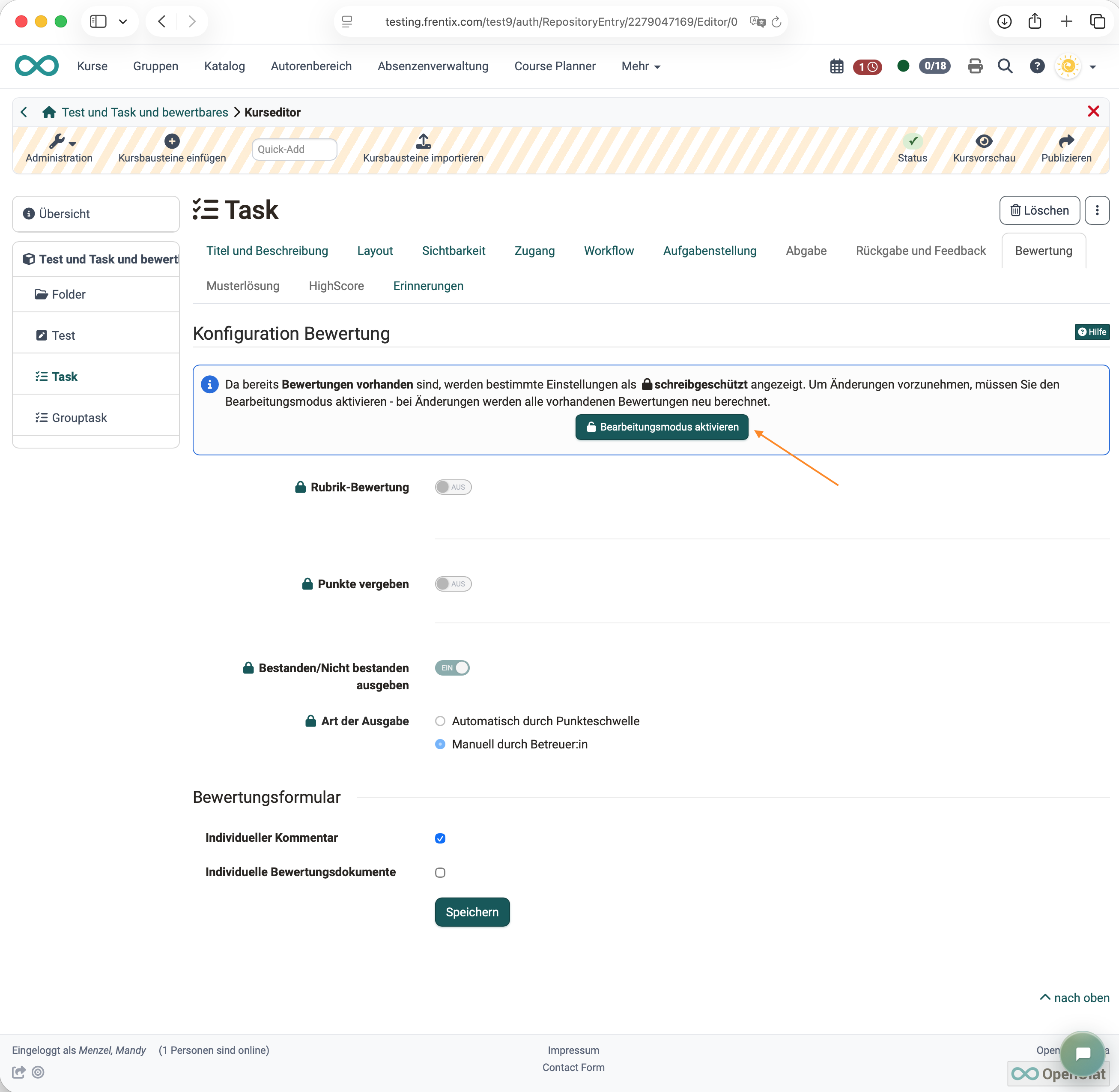Click the back chevron in breadcrumb bar

(x=24, y=112)
